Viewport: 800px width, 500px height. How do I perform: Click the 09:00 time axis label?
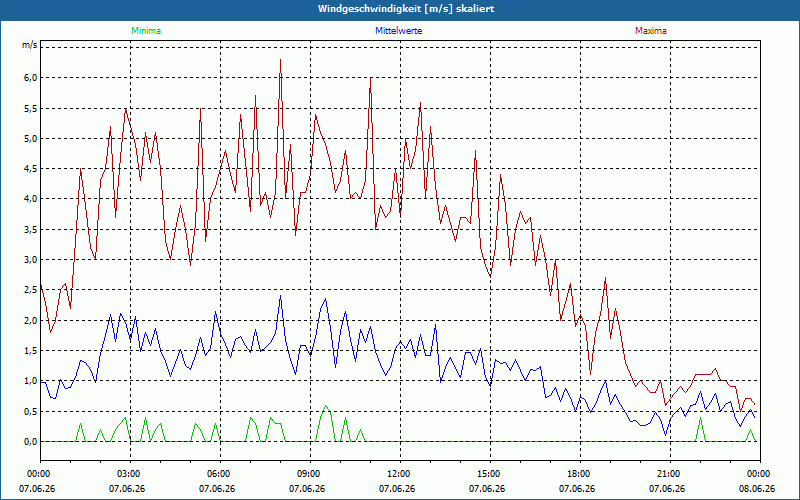pos(310,474)
